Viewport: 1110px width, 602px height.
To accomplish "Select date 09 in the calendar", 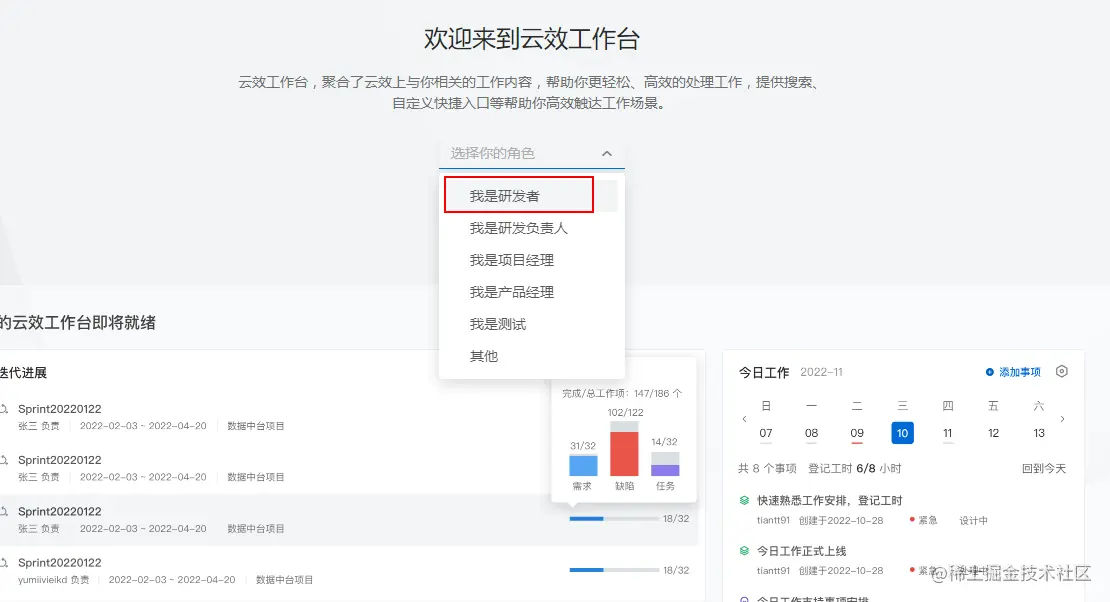I will pyautogui.click(x=857, y=433).
